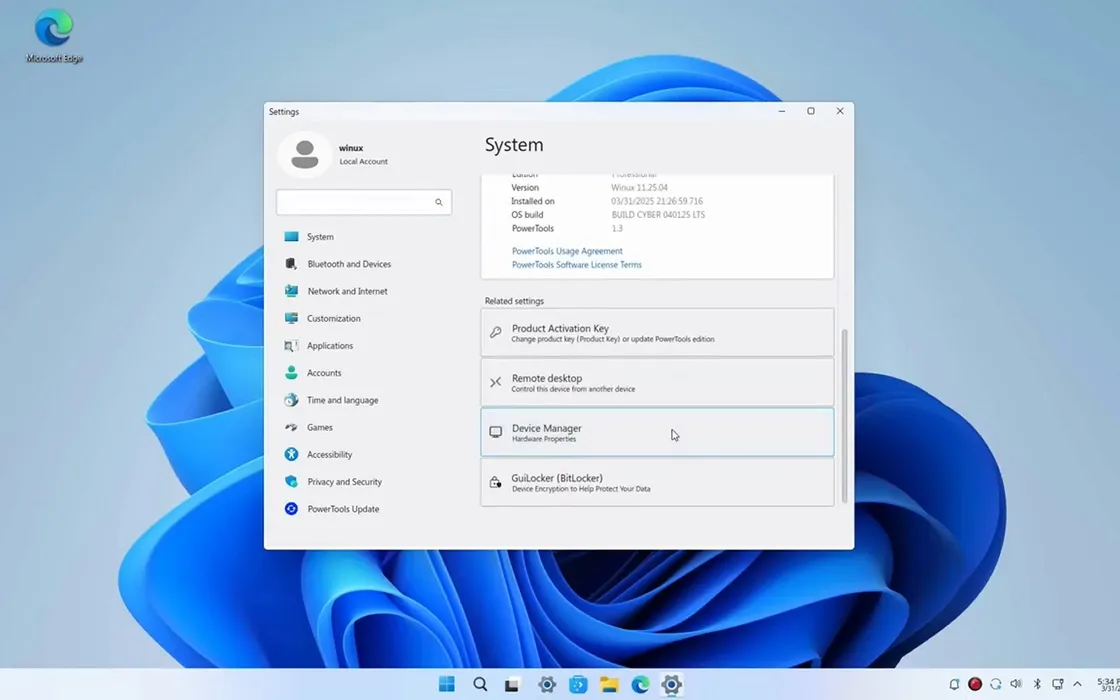Click the Winux 11.25.04 version value
Screen dimensions: 1120x700
point(639,187)
